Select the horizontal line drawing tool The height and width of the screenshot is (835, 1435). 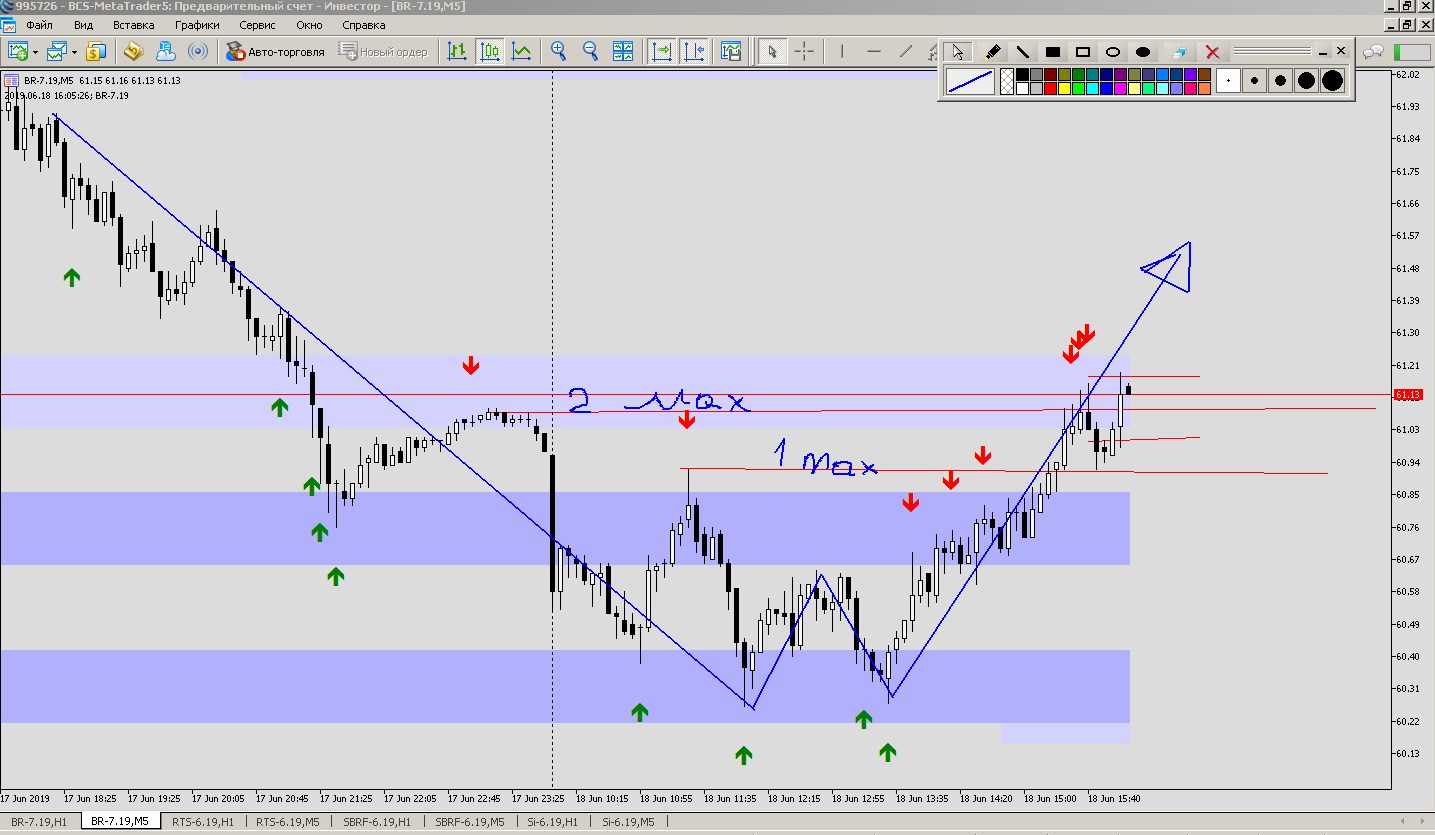[874, 51]
